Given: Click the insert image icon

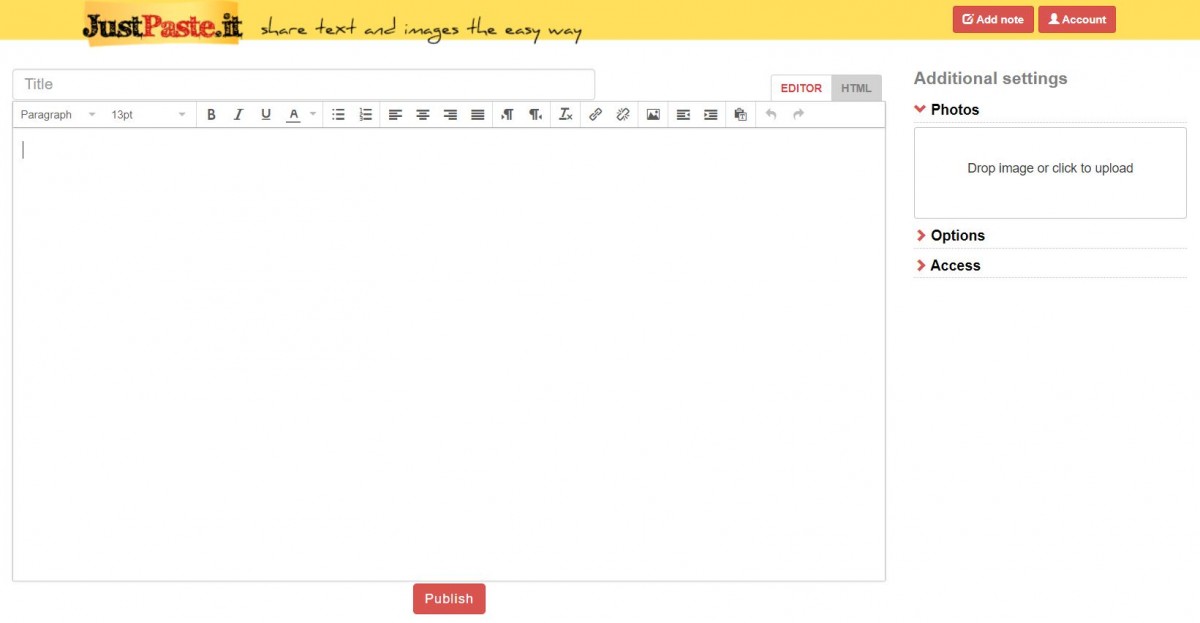Looking at the screenshot, I should point(653,115).
